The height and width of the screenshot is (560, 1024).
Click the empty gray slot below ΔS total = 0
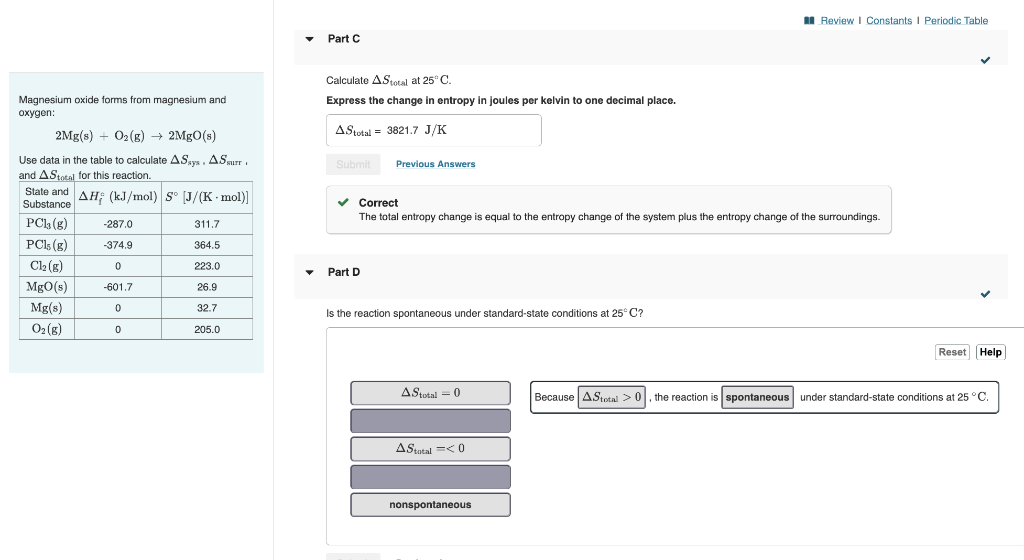(430, 421)
